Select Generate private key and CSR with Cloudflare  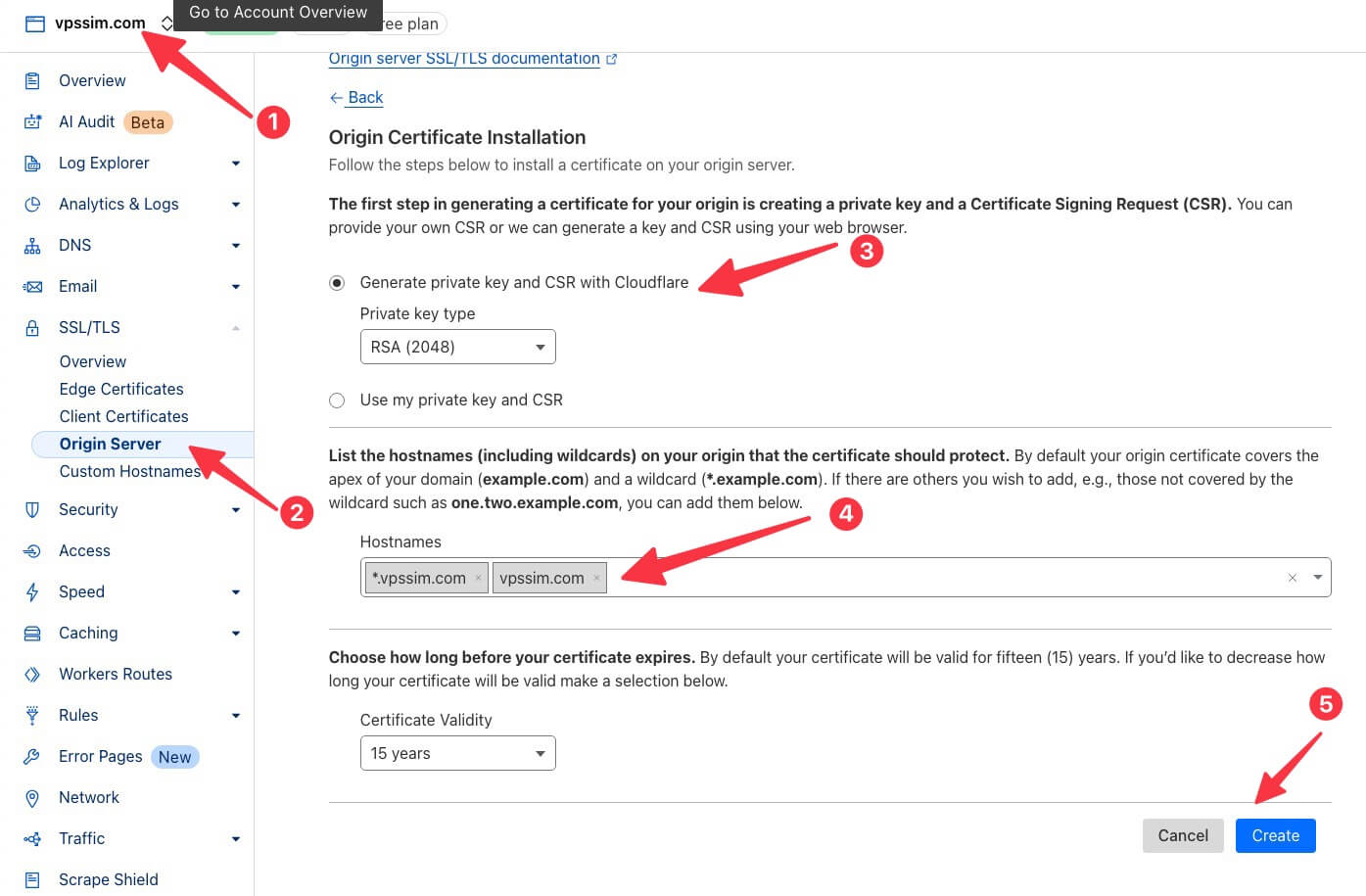tap(337, 283)
